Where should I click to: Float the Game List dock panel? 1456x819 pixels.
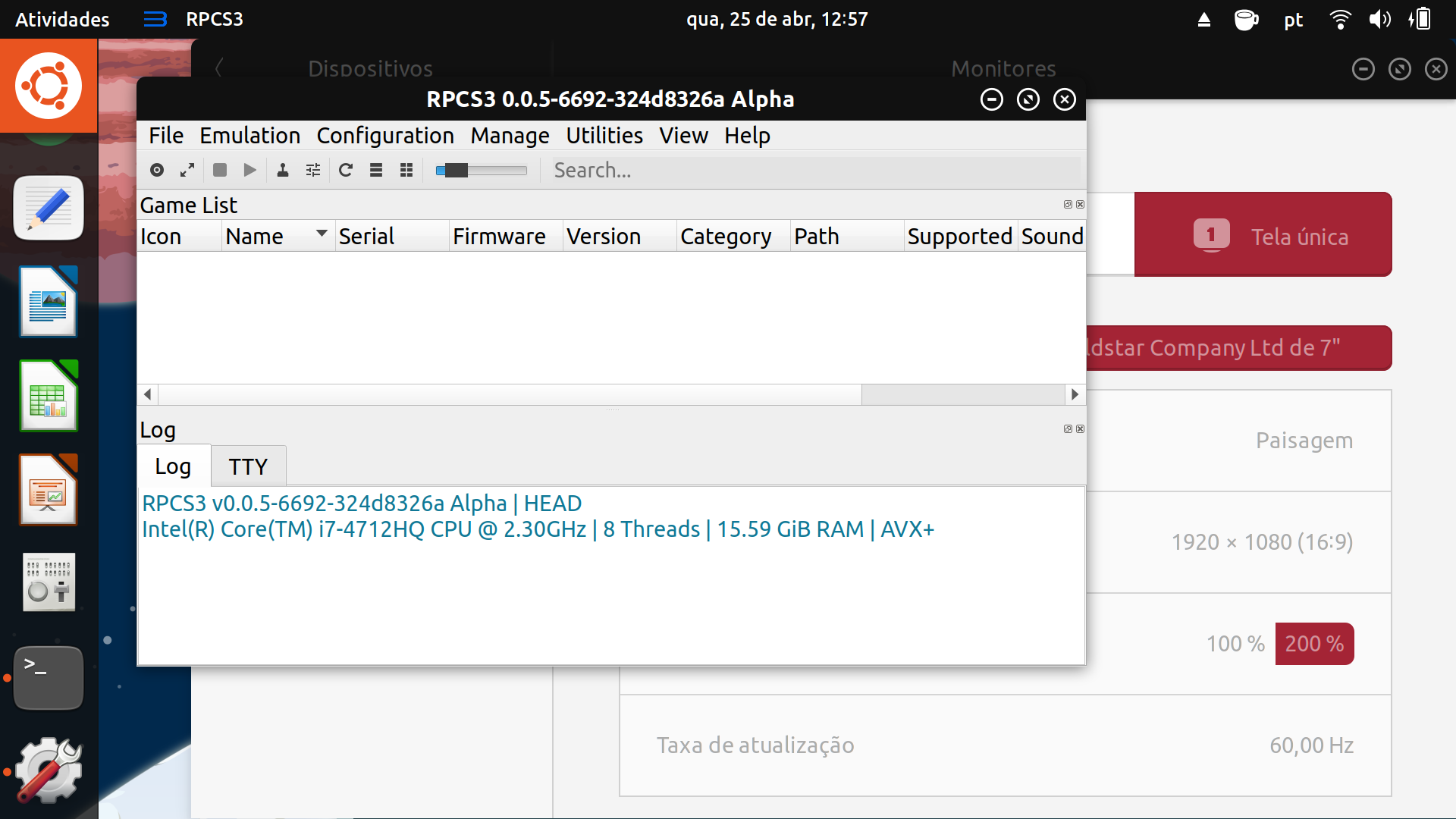coord(1068,205)
